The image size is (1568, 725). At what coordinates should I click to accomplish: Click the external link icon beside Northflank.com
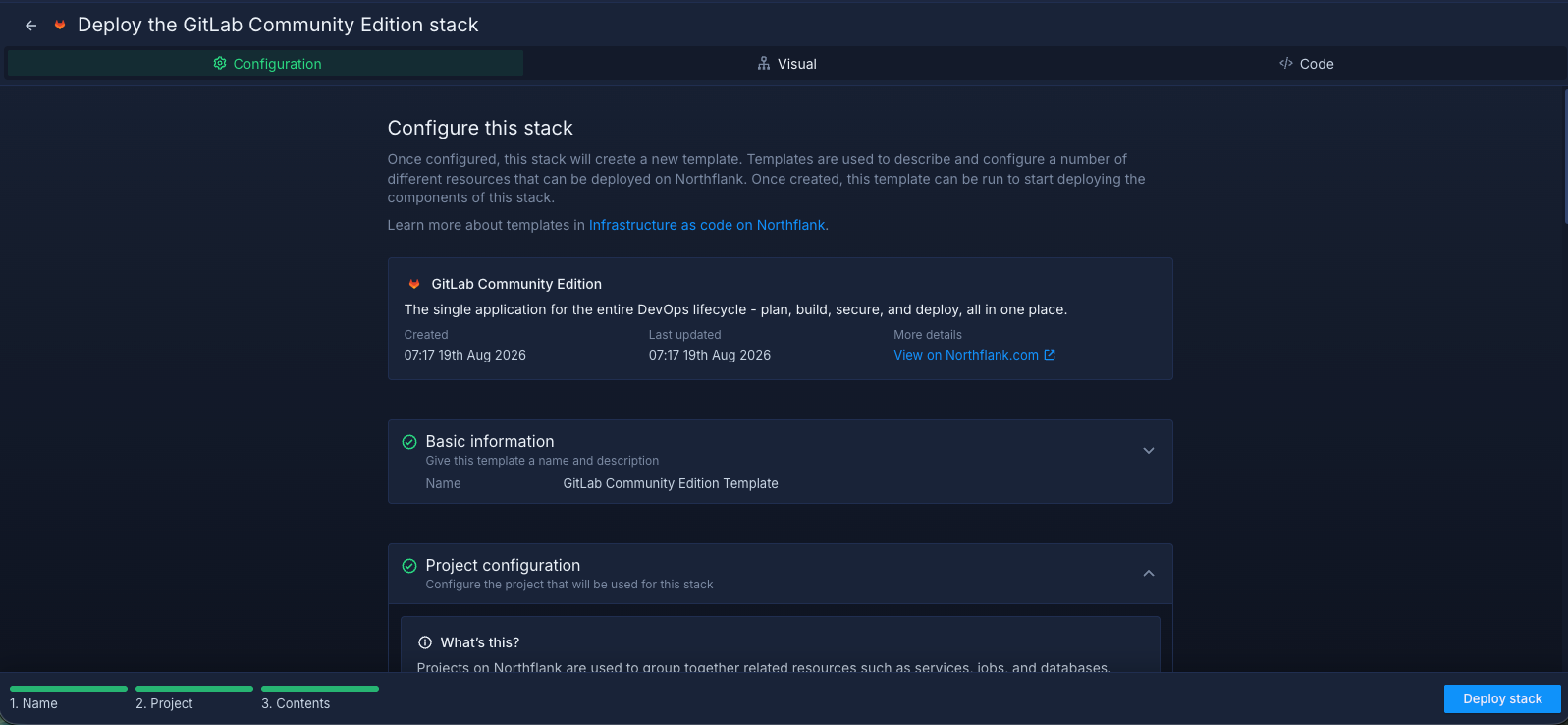pyautogui.click(x=1050, y=355)
